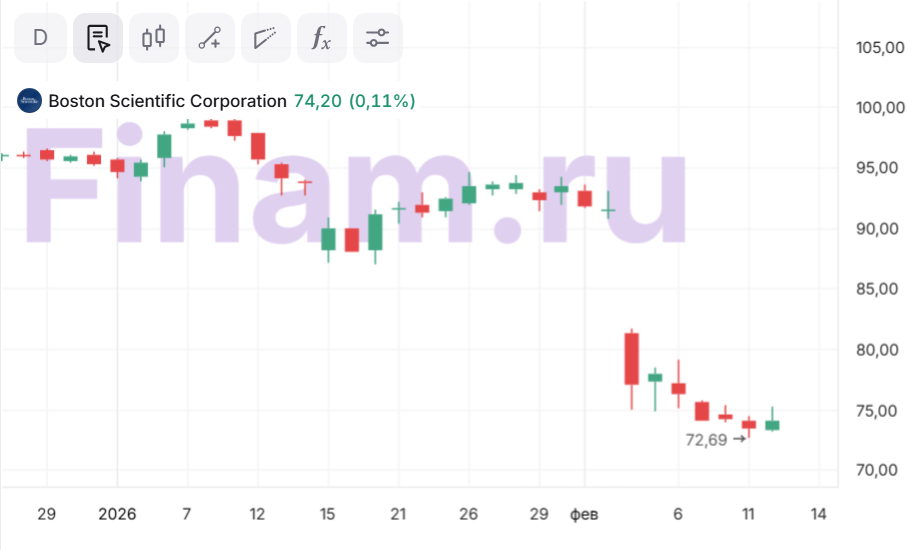Click the 72,69 low price marker
919x550 pixels.
706,439
